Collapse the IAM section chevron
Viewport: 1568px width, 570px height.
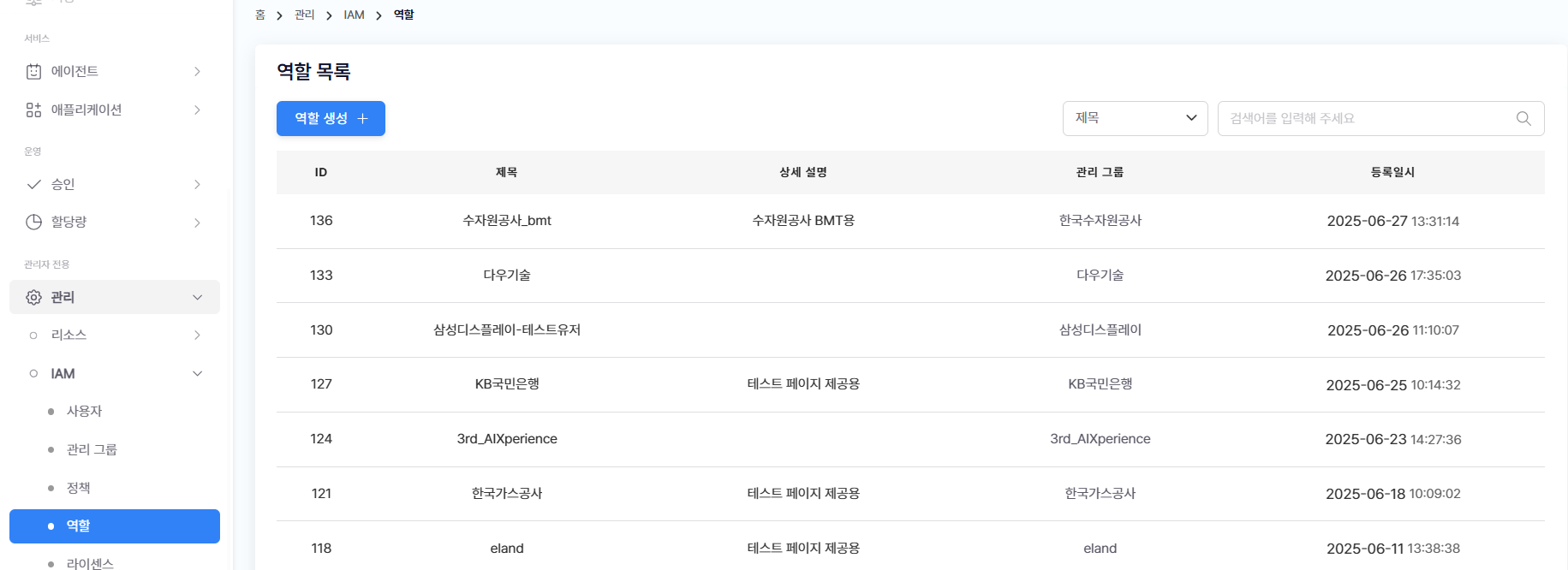[x=197, y=373]
